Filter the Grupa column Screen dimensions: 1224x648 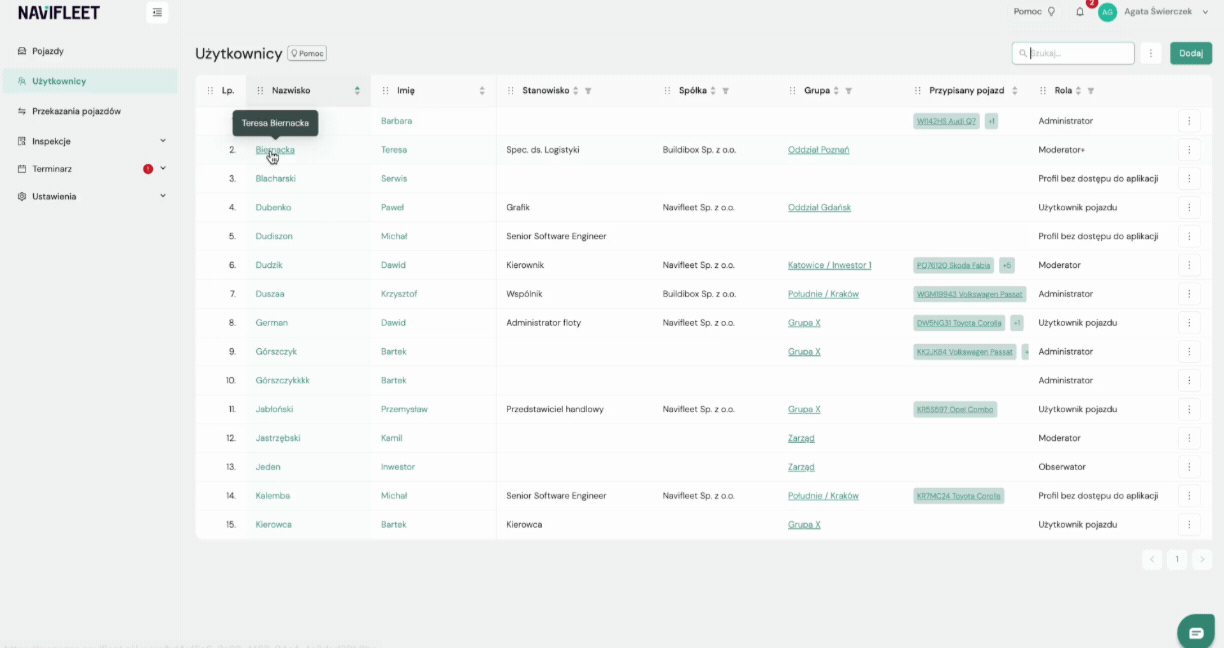click(x=848, y=91)
